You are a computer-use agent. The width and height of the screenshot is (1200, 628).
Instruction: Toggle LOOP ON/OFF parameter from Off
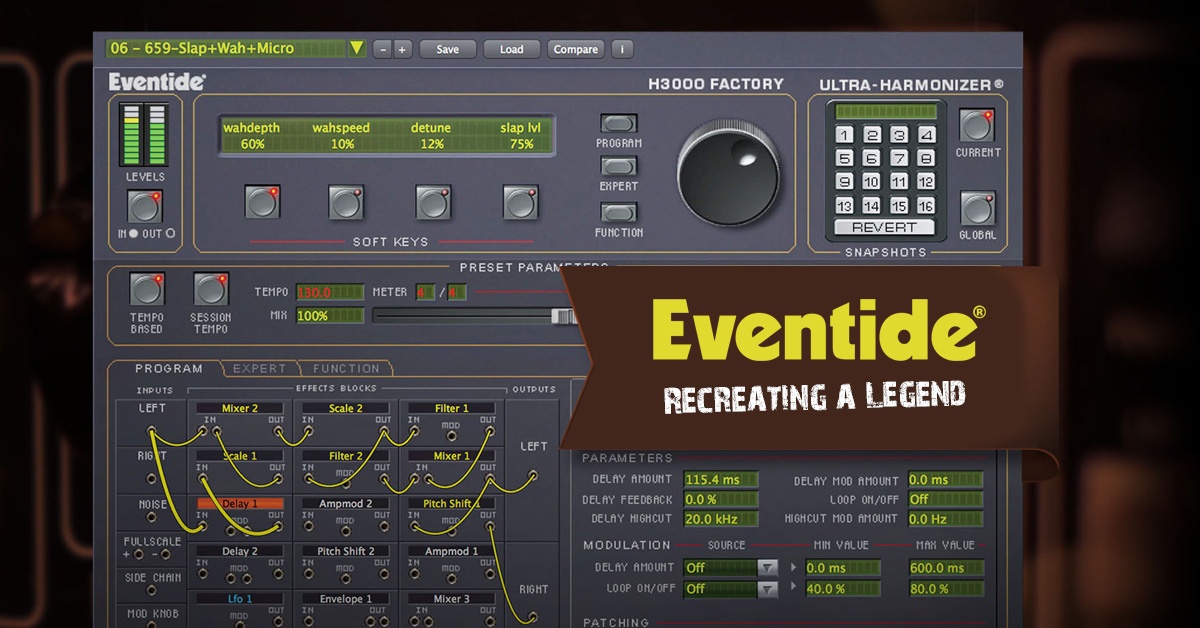pyautogui.click(x=947, y=499)
